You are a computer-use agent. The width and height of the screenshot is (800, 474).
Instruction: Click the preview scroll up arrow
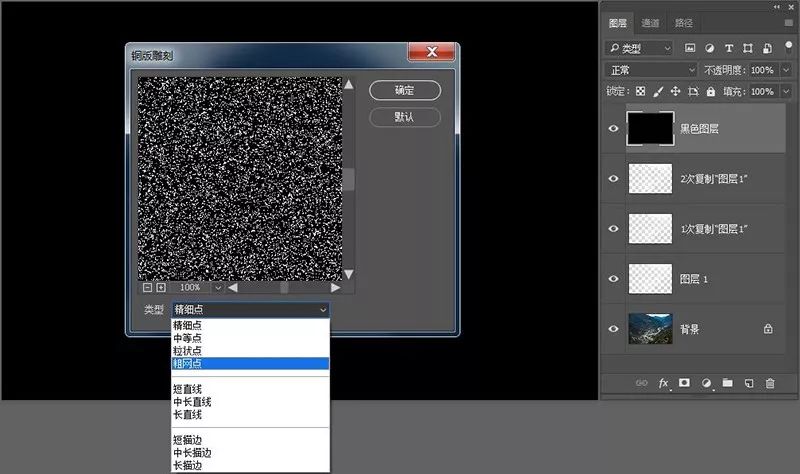point(348,84)
